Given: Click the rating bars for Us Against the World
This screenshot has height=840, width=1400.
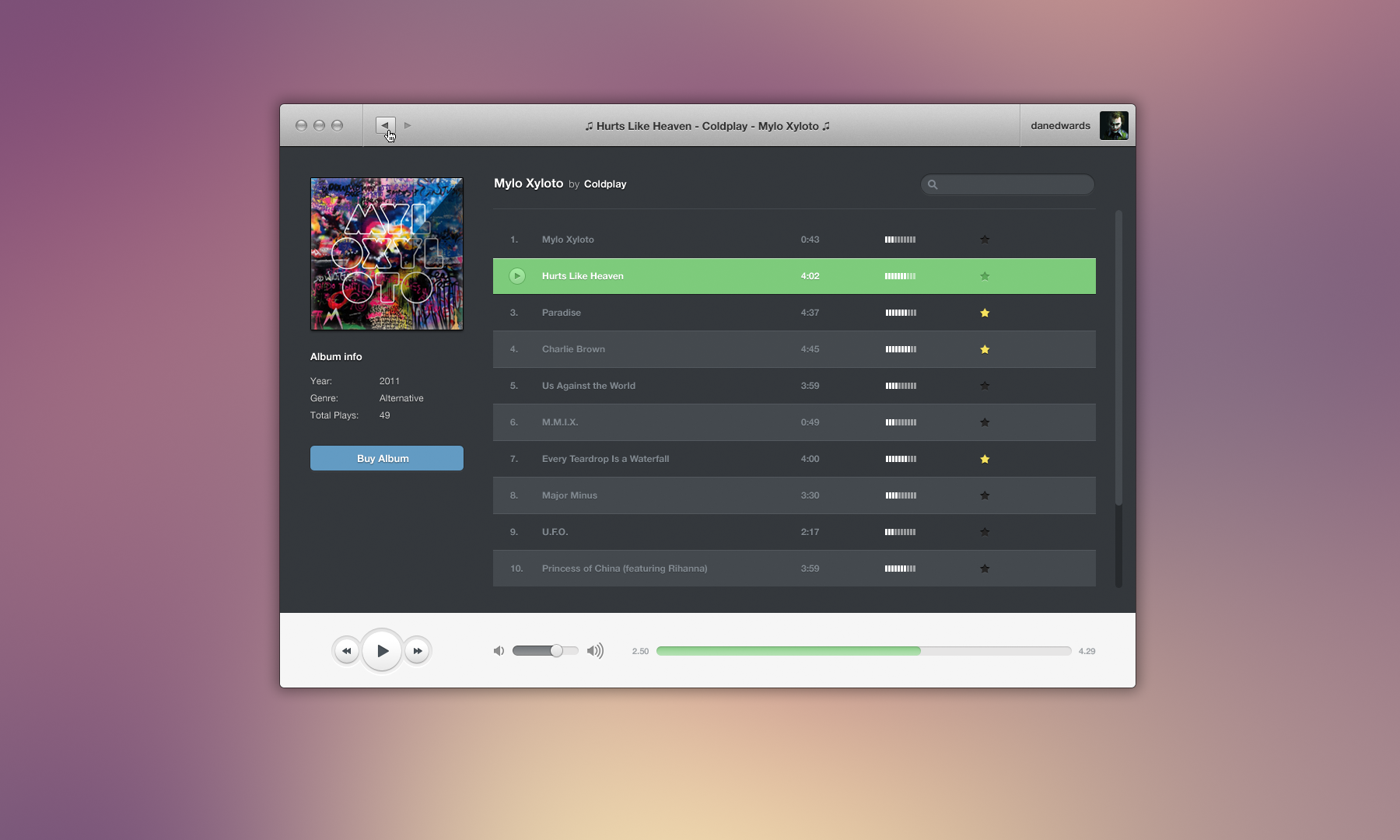Looking at the screenshot, I should point(901,386).
